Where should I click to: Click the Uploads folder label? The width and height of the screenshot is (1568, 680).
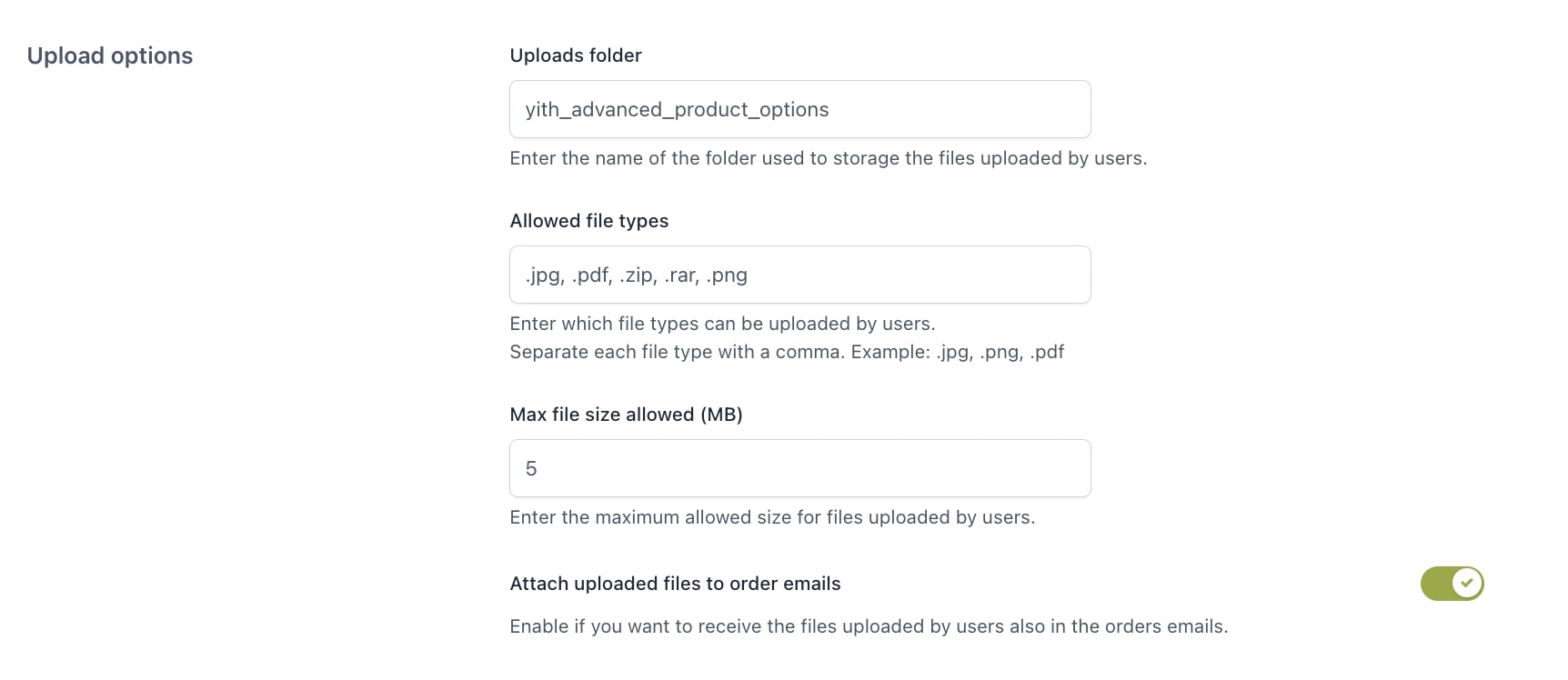click(576, 55)
